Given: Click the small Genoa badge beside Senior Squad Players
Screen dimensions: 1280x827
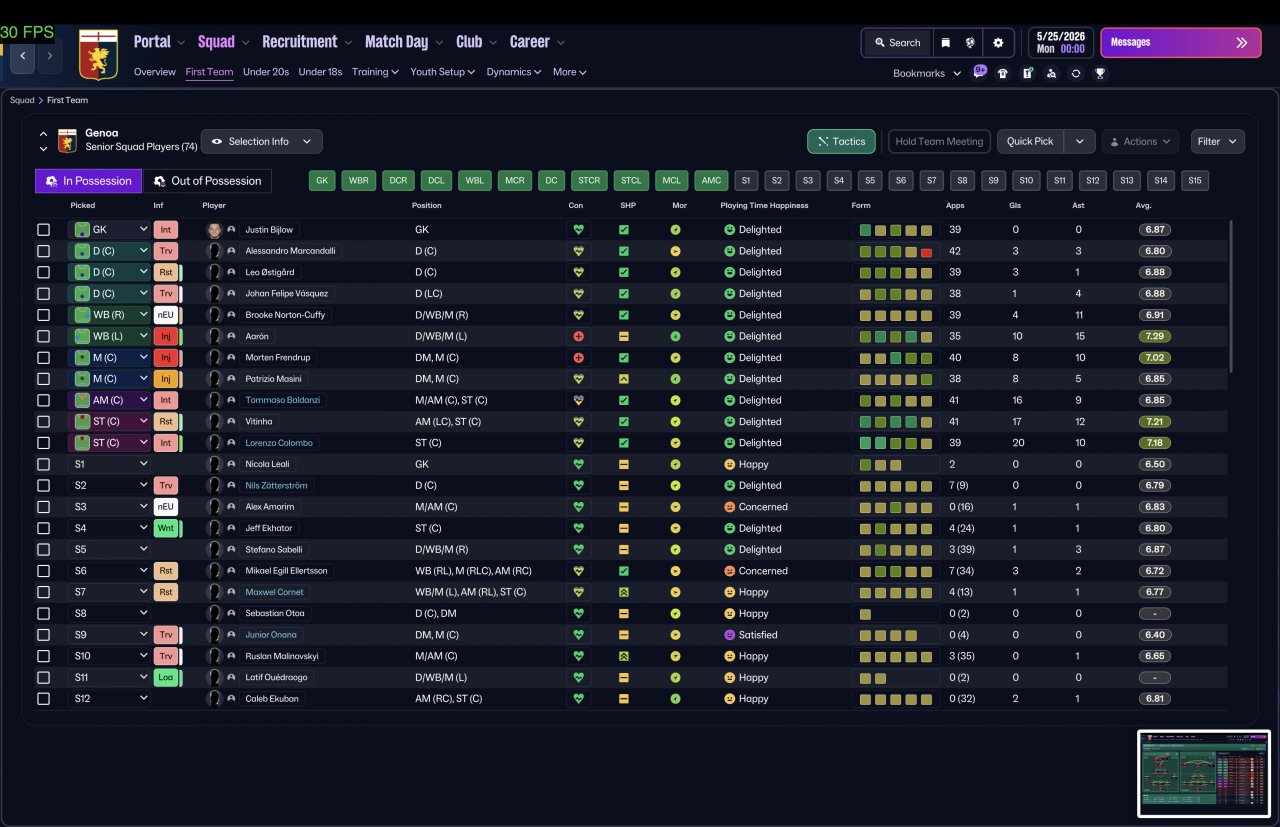Looking at the screenshot, I should (x=67, y=141).
